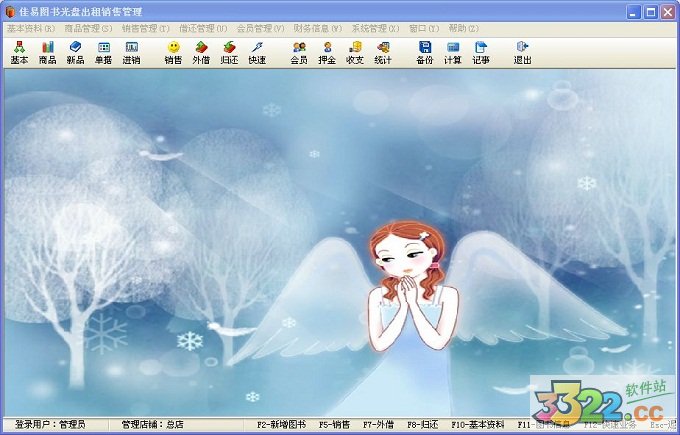Open the 计算 (calculator) toolbar icon
The width and height of the screenshot is (680, 435).
(452, 52)
